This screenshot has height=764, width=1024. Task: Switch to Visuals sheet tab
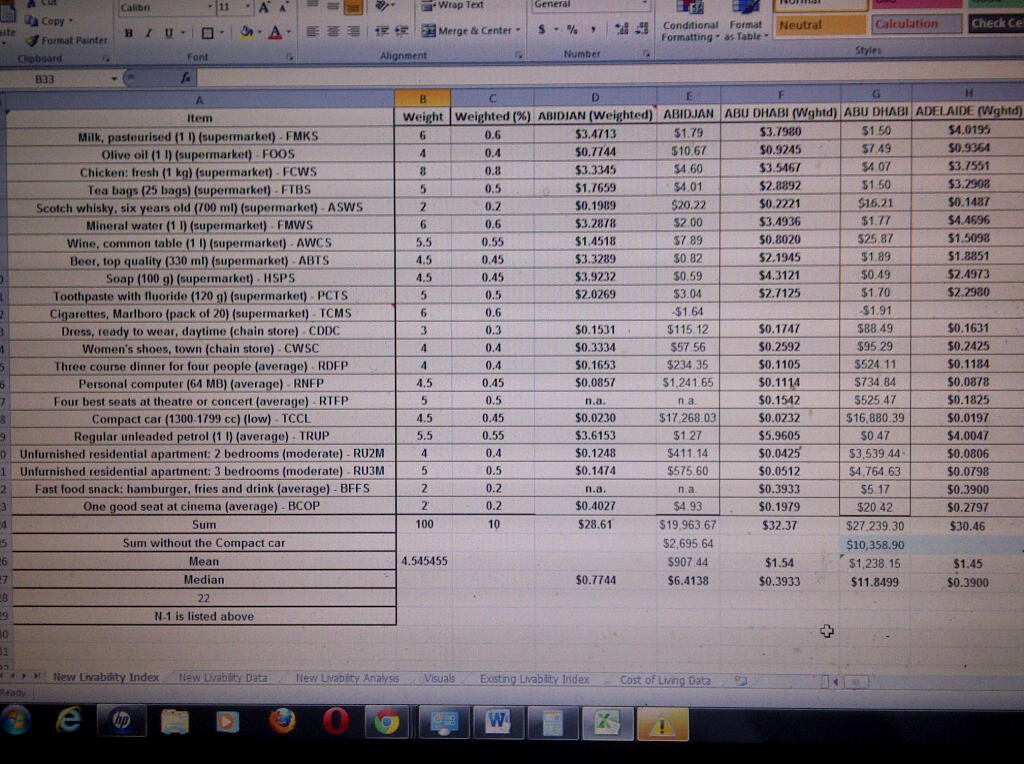coord(439,678)
